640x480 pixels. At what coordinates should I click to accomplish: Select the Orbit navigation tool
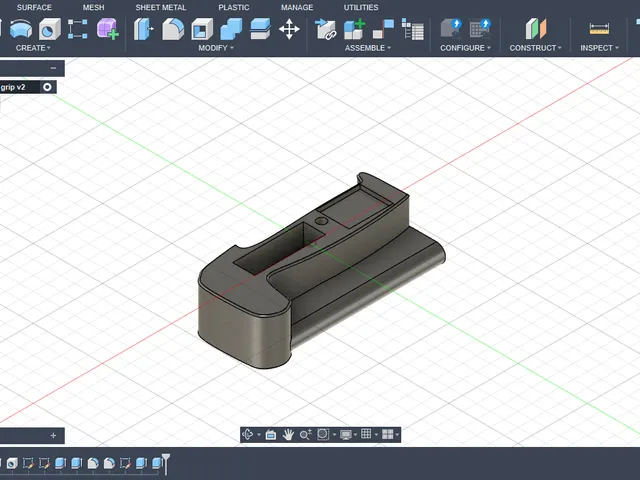(x=248, y=434)
